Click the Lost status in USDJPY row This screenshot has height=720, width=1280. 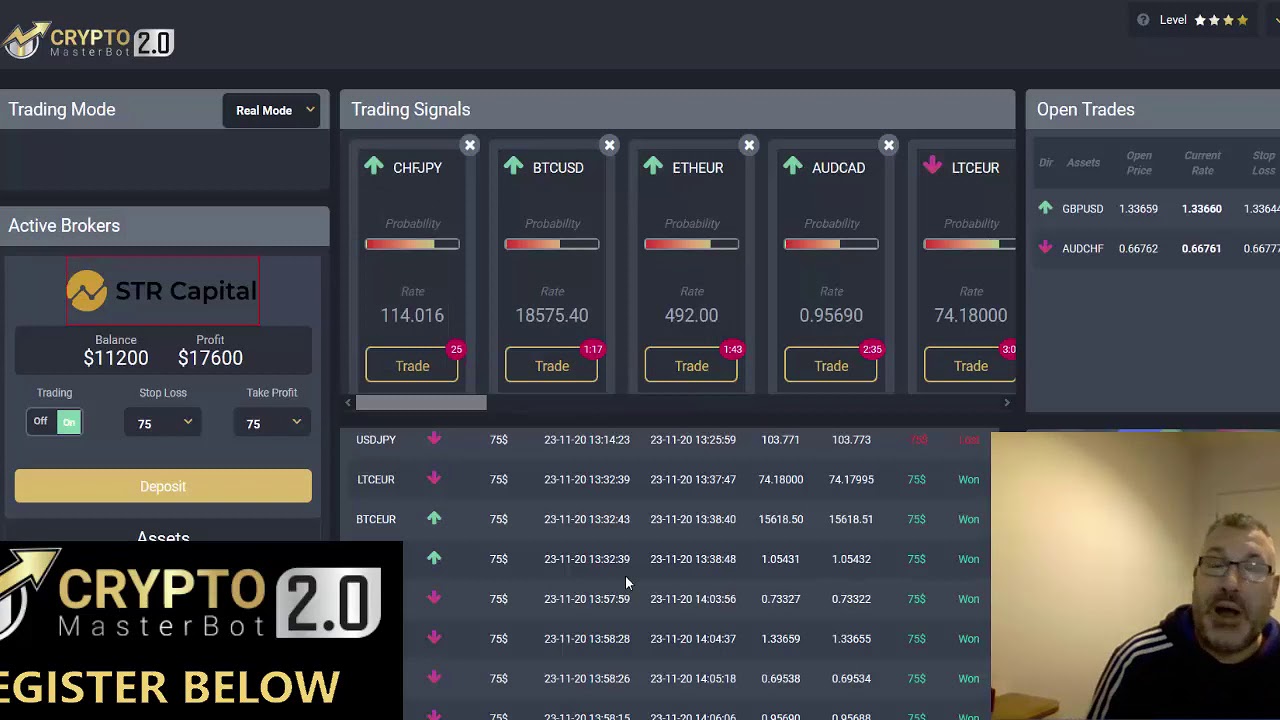(x=969, y=439)
